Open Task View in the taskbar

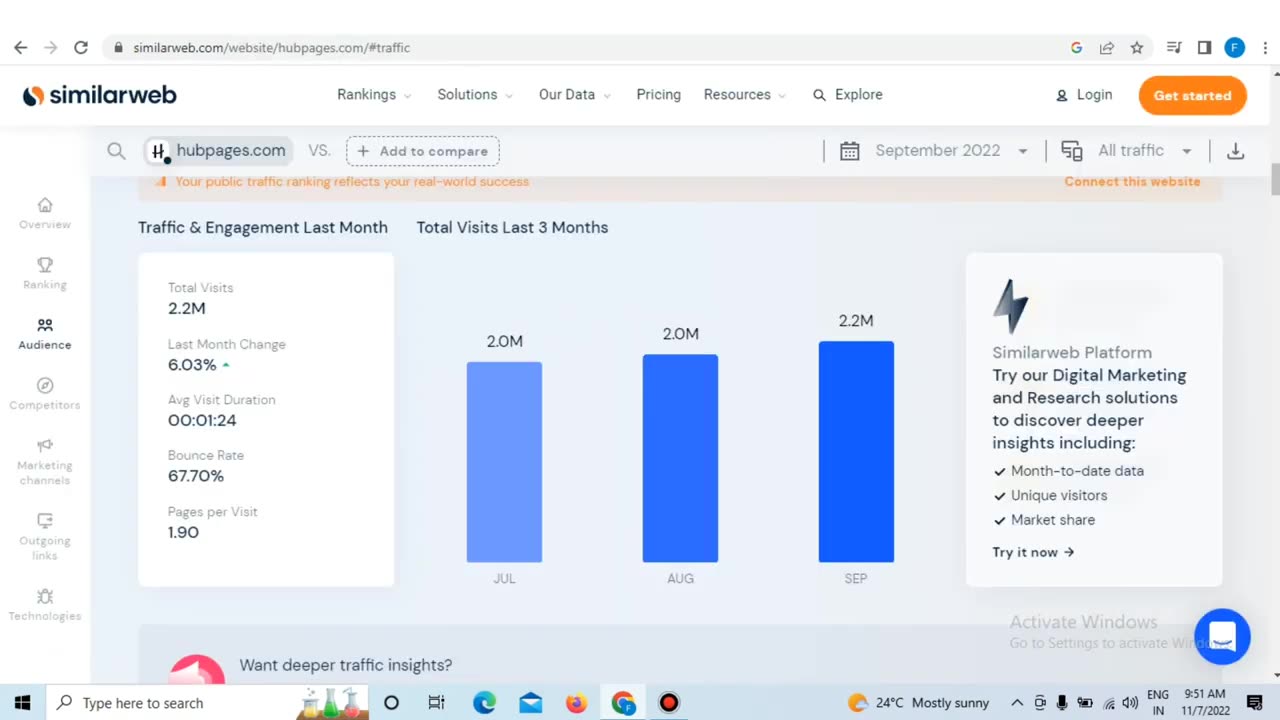click(437, 703)
